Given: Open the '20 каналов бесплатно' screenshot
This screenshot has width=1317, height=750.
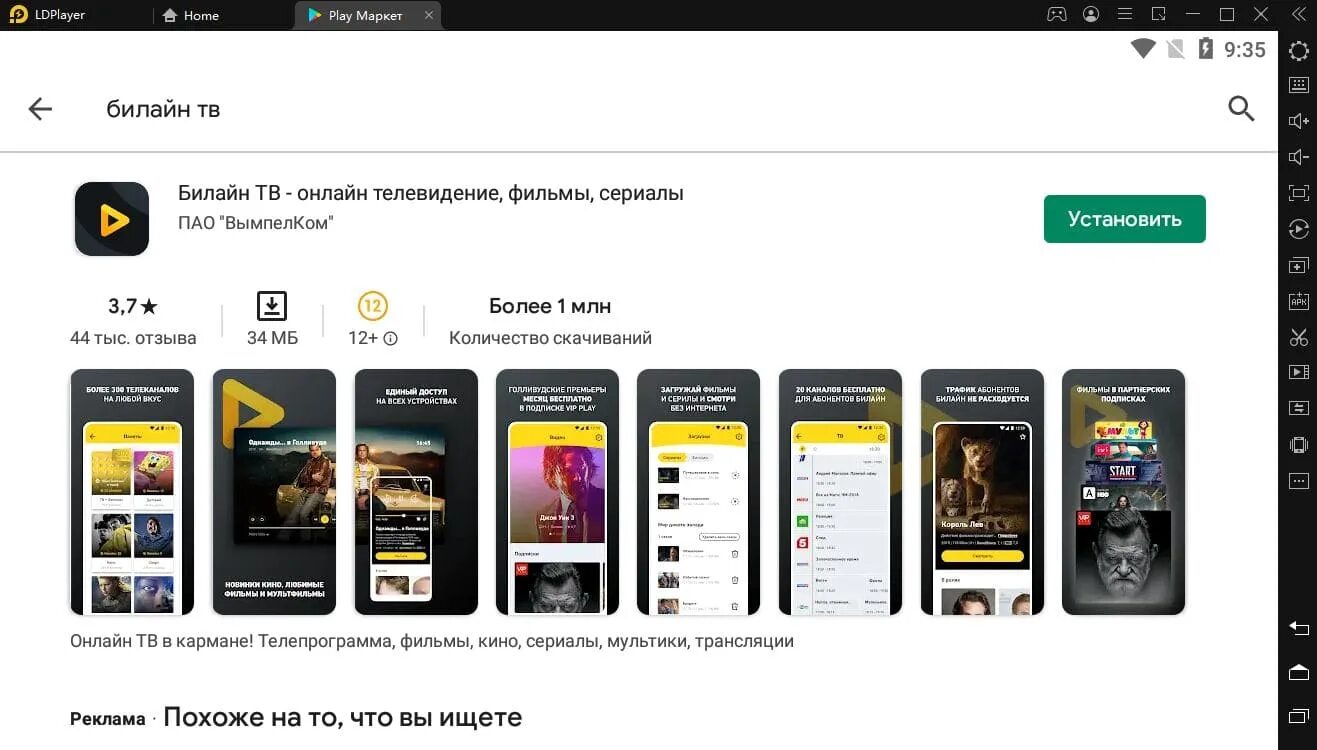Looking at the screenshot, I should point(841,492).
